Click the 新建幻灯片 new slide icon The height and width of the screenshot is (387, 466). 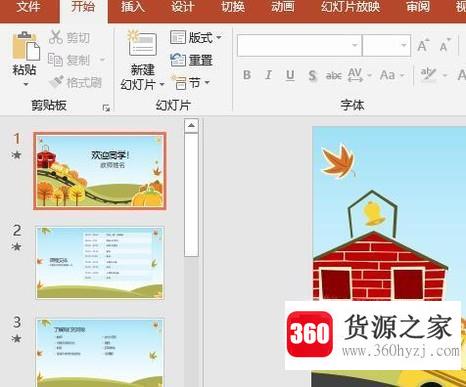pos(142,43)
